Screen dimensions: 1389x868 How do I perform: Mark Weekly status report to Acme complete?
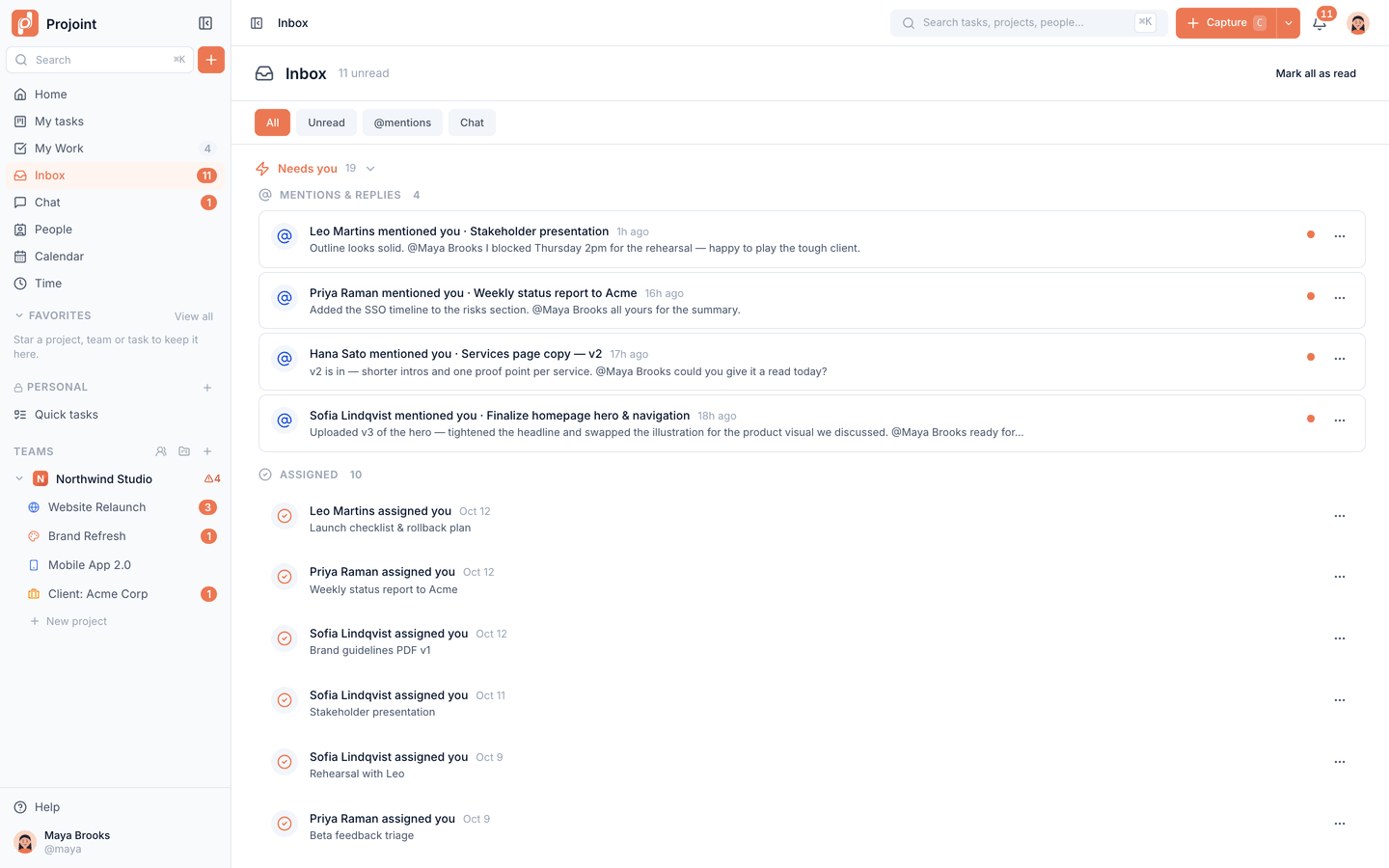coord(285,577)
